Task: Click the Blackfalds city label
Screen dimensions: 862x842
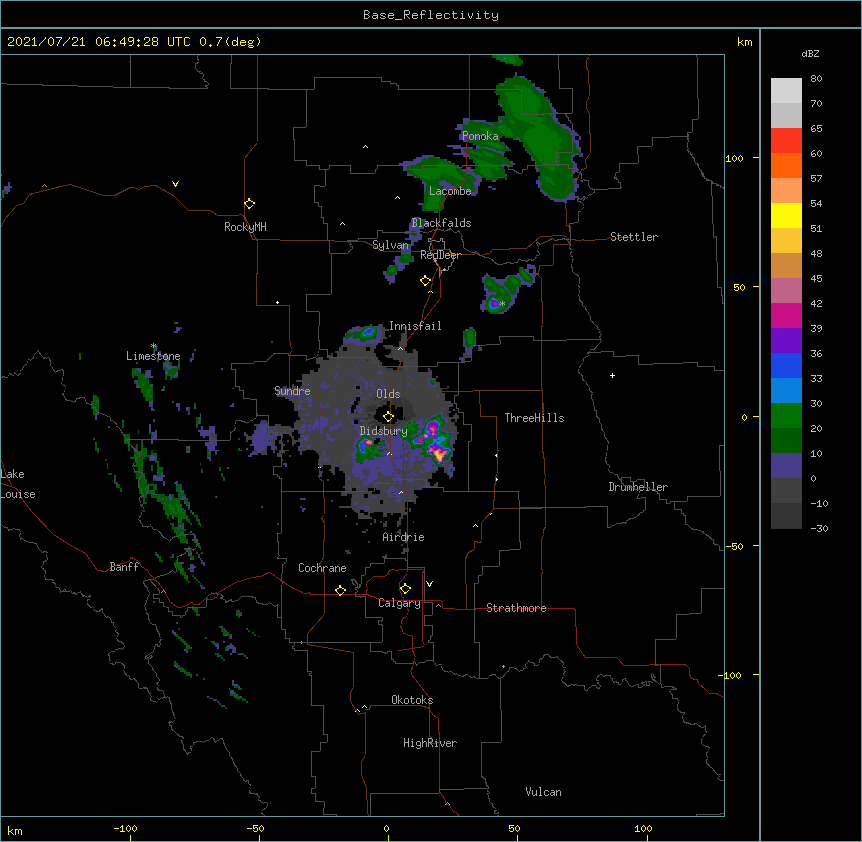Action: pyautogui.click(x=441, y=223)
